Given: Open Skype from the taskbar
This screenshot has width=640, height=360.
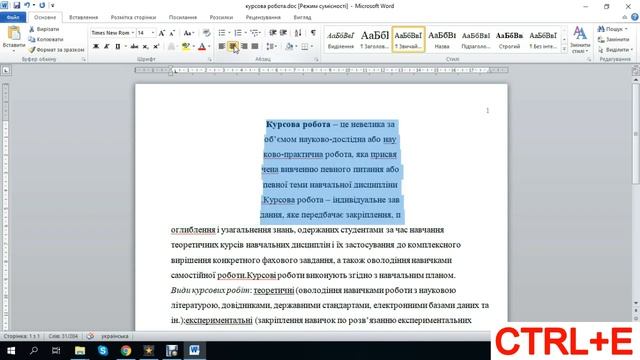Looking at the screenshot, I should (102, 351).
